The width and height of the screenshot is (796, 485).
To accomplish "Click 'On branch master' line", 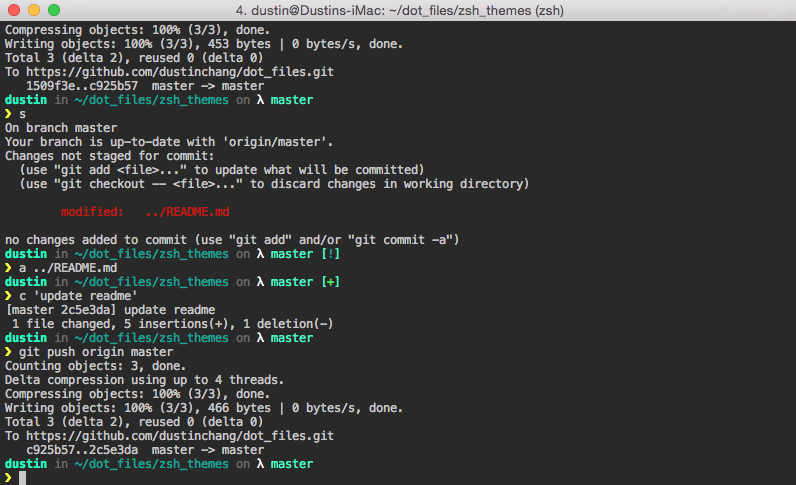I will click(x=61, y=128).
